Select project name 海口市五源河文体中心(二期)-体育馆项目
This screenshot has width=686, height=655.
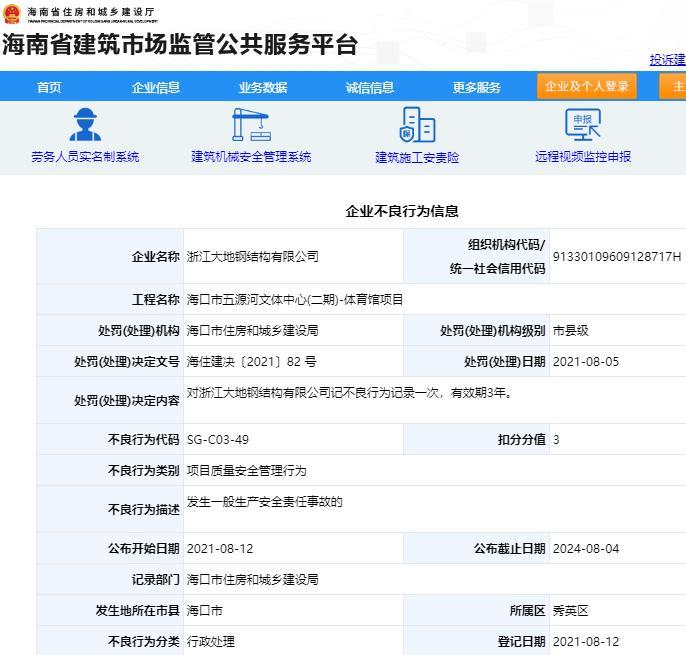point(294,299)
